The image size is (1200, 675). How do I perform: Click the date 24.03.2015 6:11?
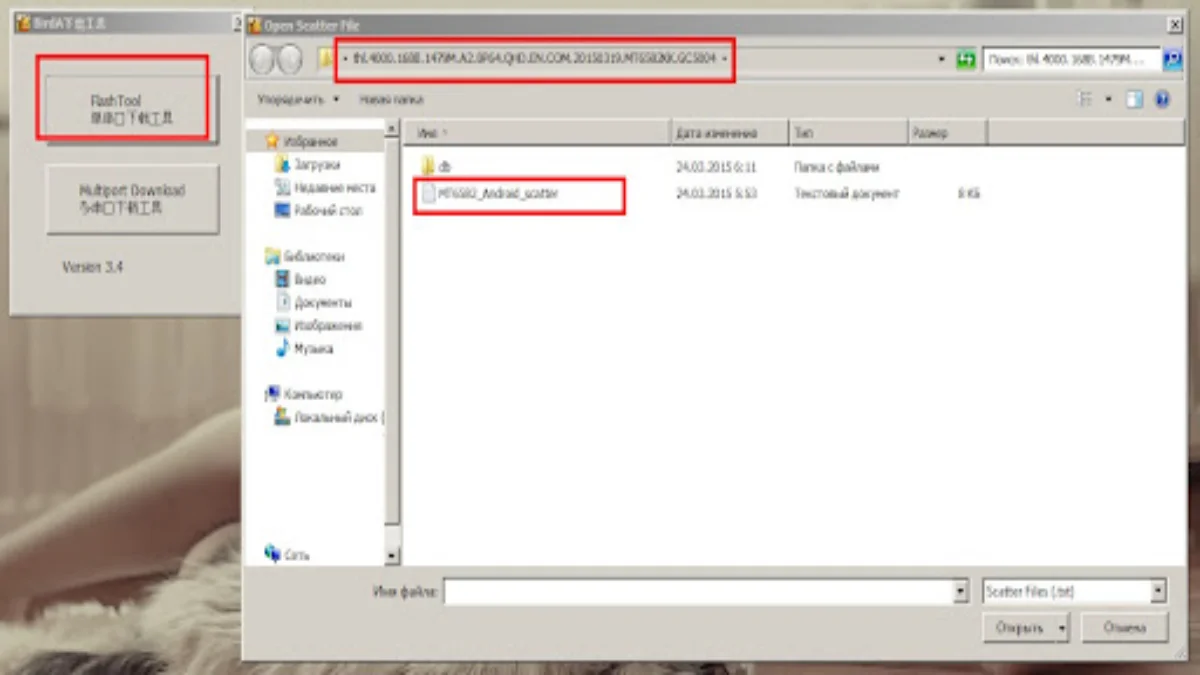click(x=715, y=167)
